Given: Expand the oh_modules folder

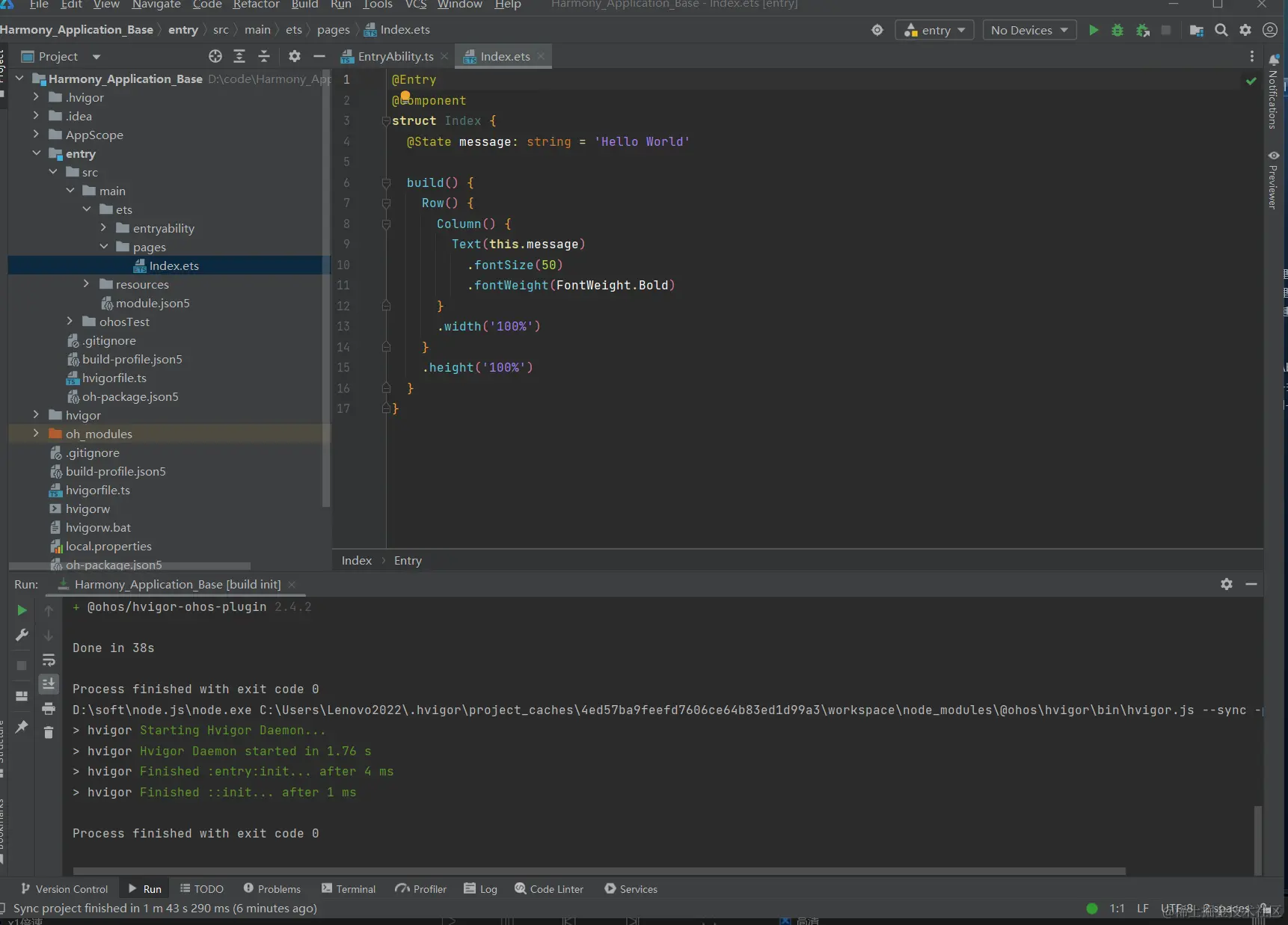Looking at the screenshot, I should (x=36, y=434).
